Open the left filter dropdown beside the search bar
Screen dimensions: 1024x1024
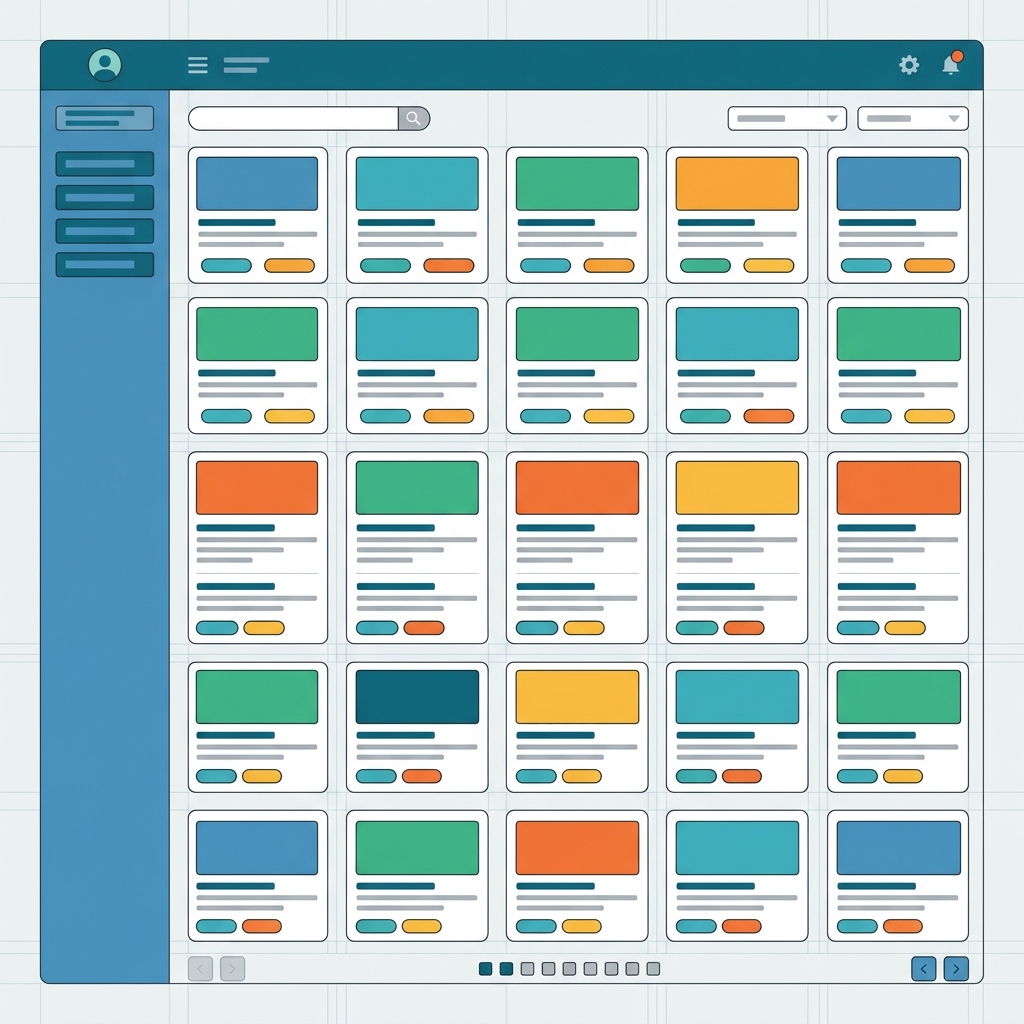(787, 118)
